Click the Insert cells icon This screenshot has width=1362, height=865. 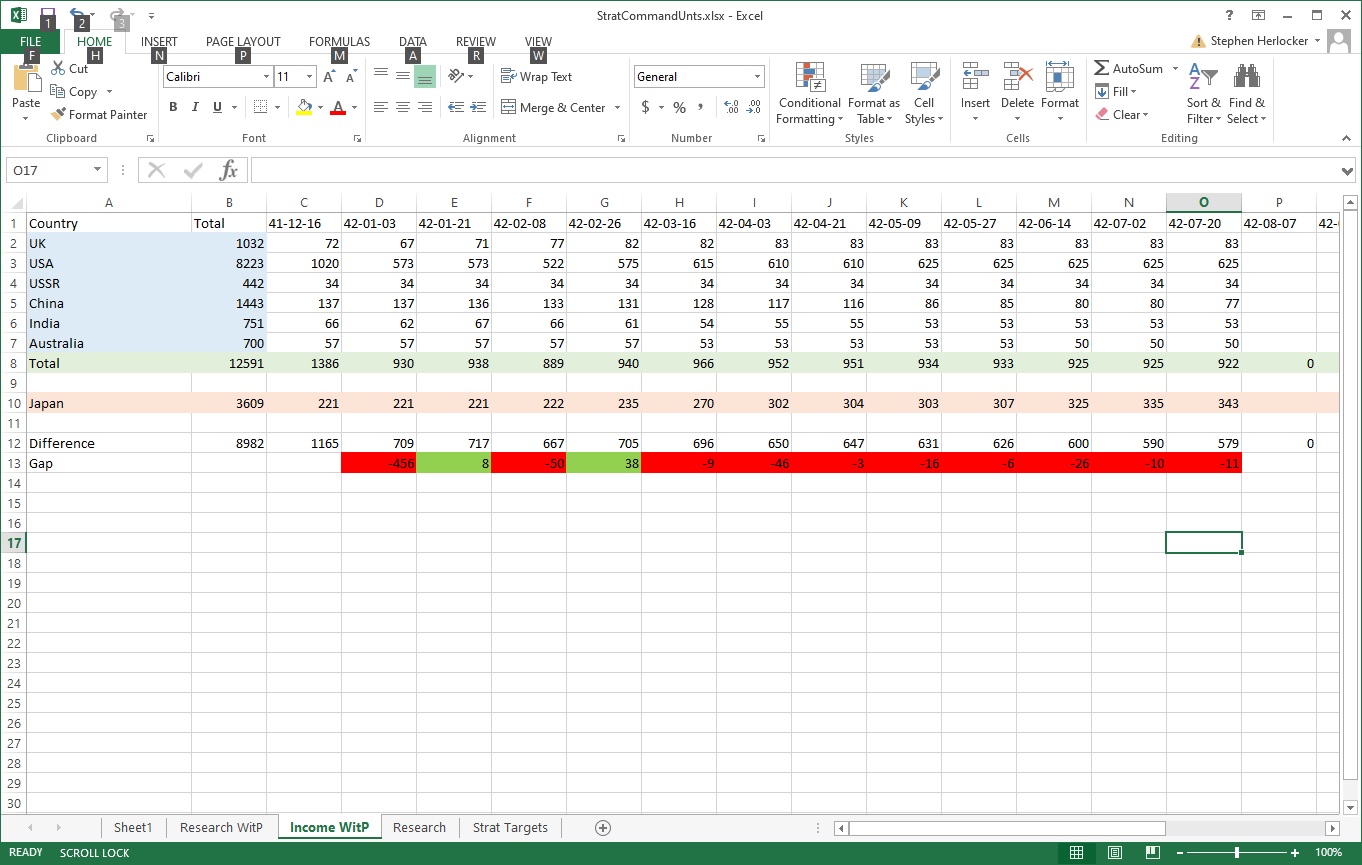click(975, 76)
